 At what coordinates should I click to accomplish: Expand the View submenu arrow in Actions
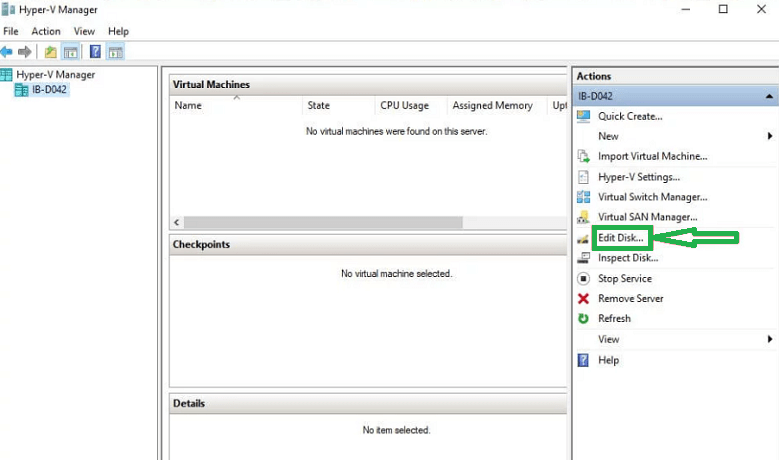[x=770, y=339]
